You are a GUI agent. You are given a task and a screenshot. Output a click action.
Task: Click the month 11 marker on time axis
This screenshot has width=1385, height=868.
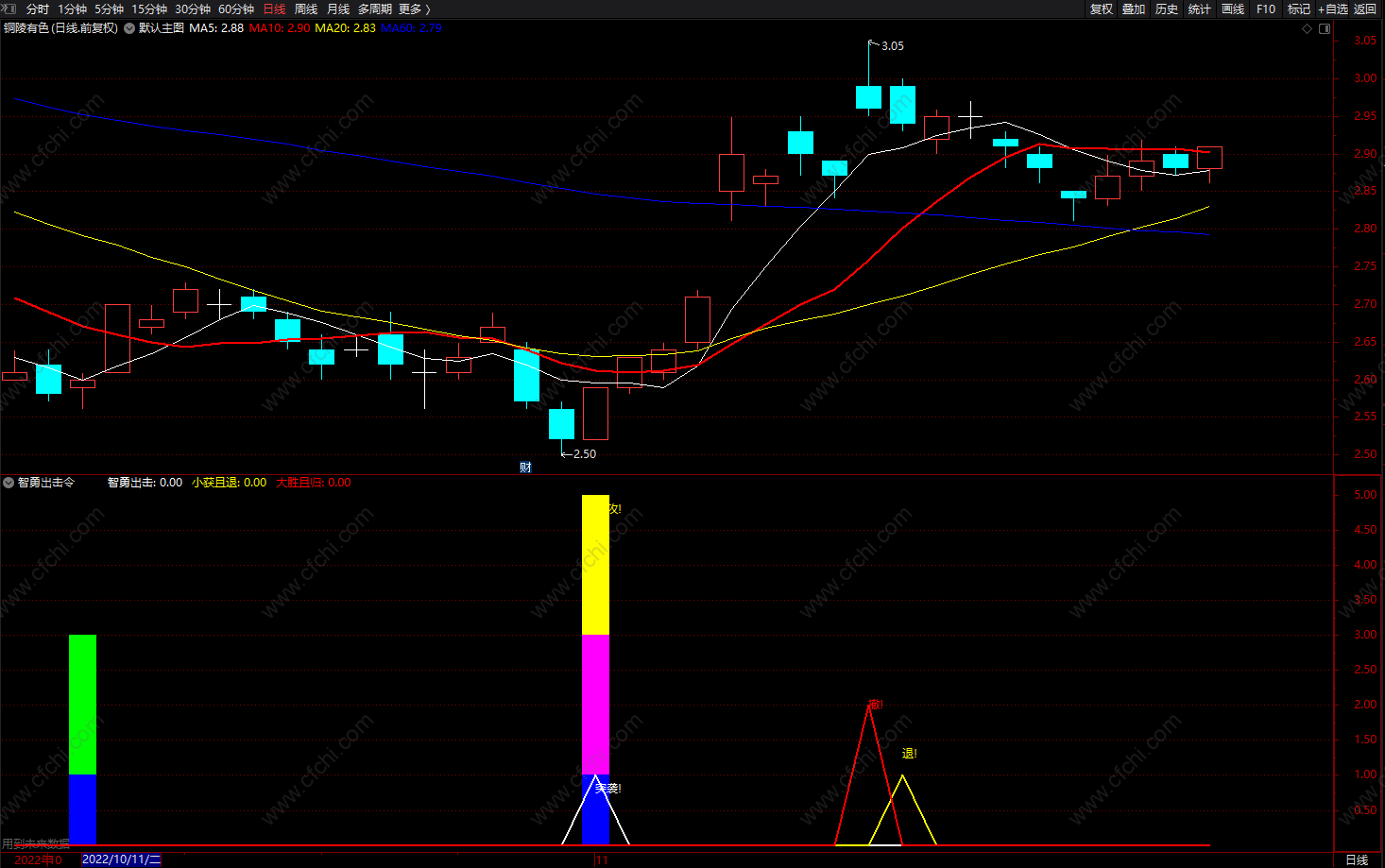[x=602, y=859]
